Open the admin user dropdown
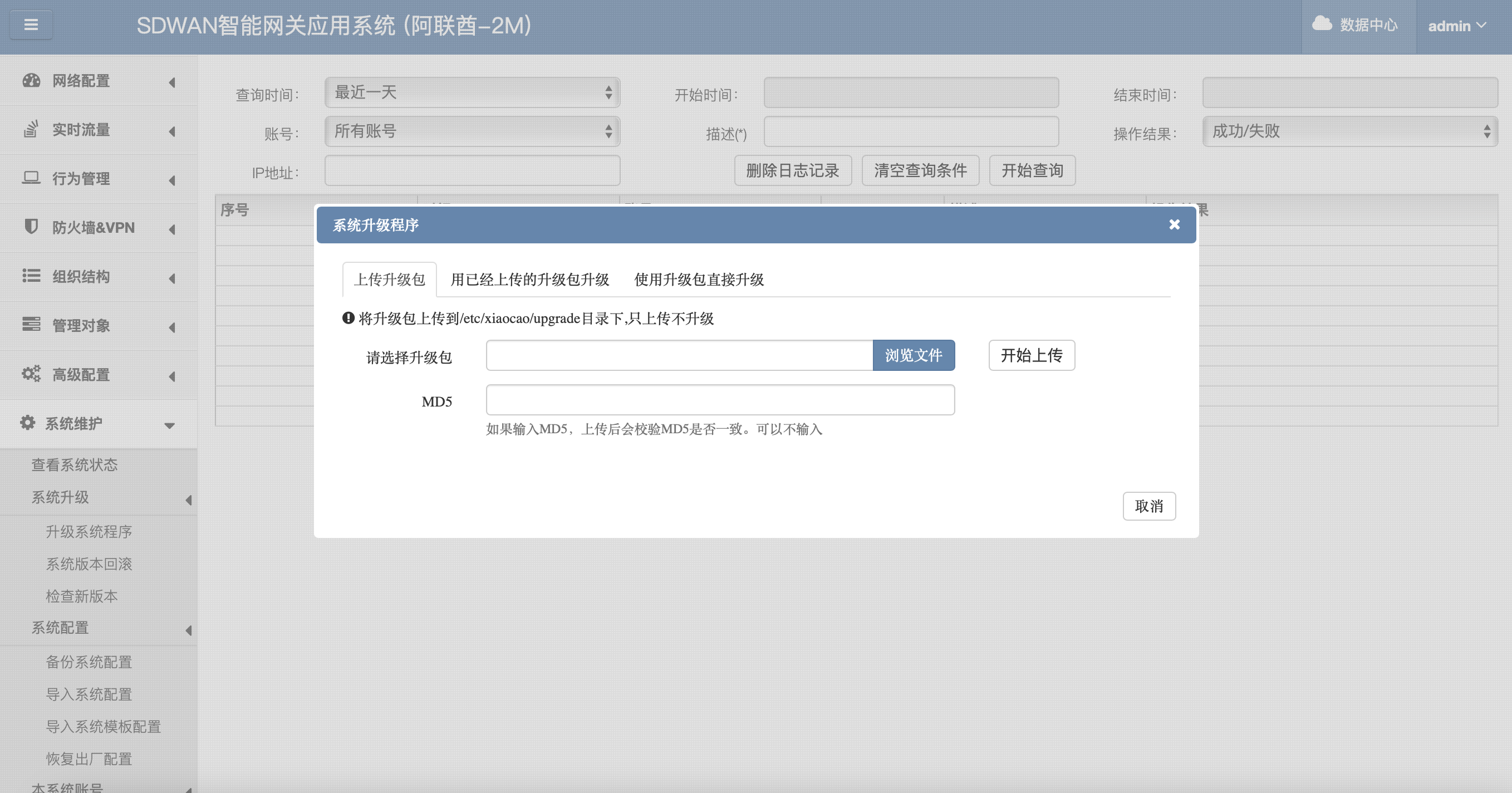The image size is (1512, 793). (x=1457, y=26)
